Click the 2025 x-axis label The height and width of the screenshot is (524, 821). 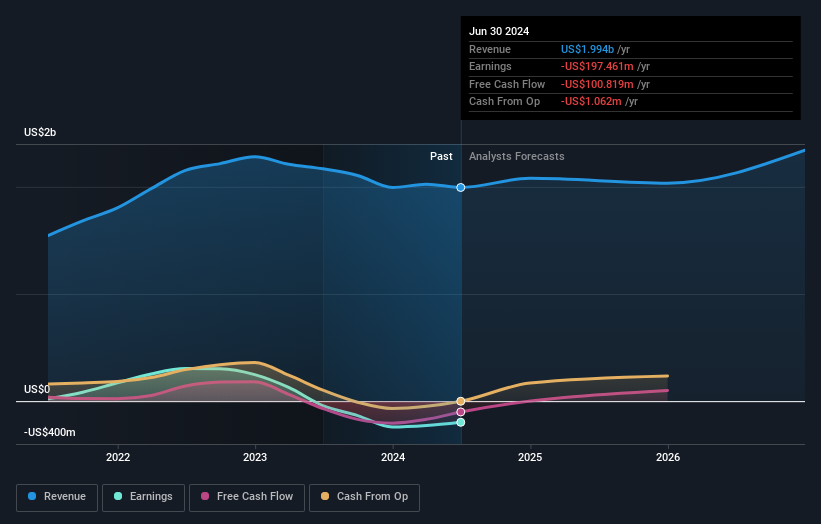point(530,457)
